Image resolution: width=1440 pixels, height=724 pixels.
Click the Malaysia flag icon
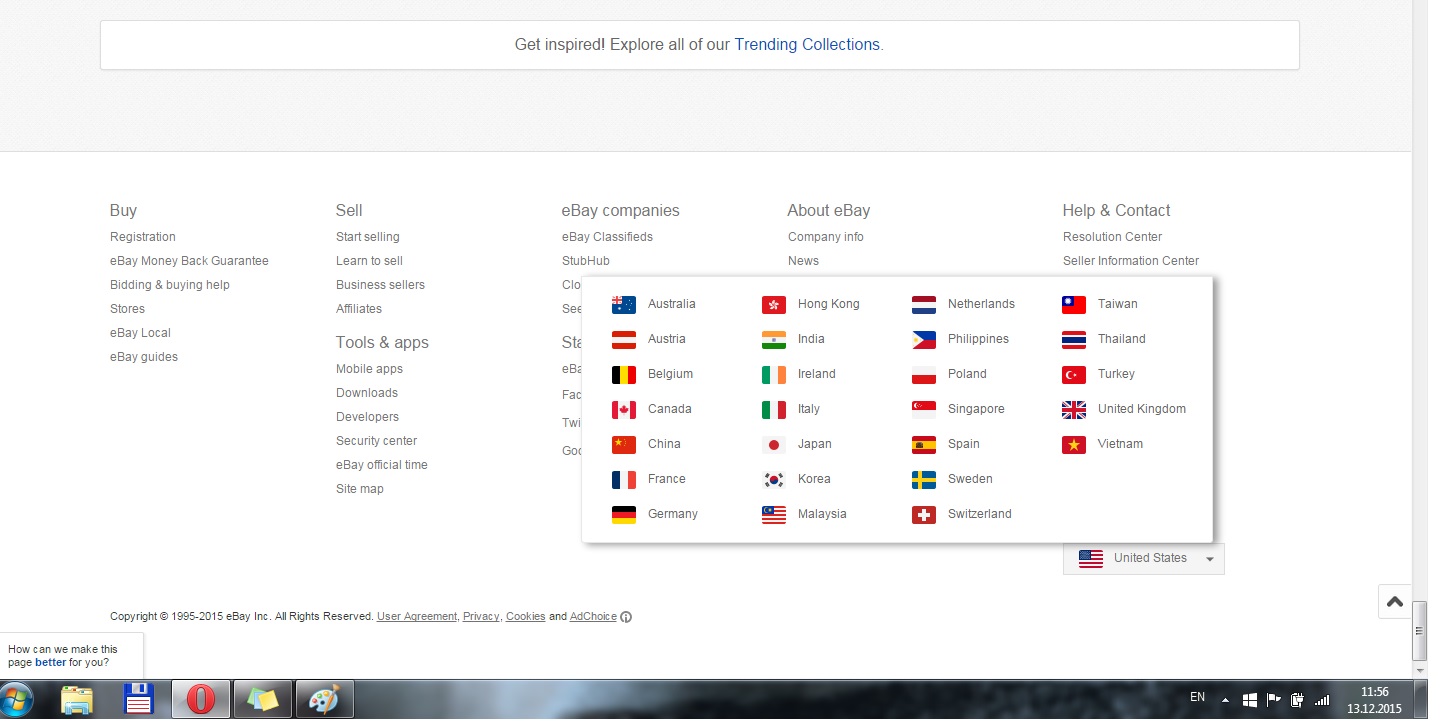pyautogui.click(x=774, y=514)
